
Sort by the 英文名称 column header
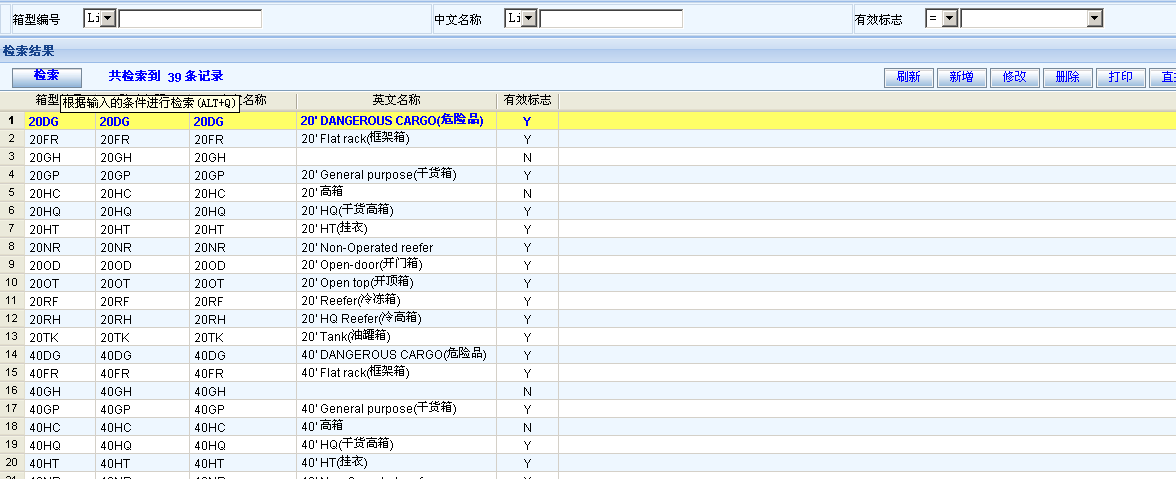[396, 101]
